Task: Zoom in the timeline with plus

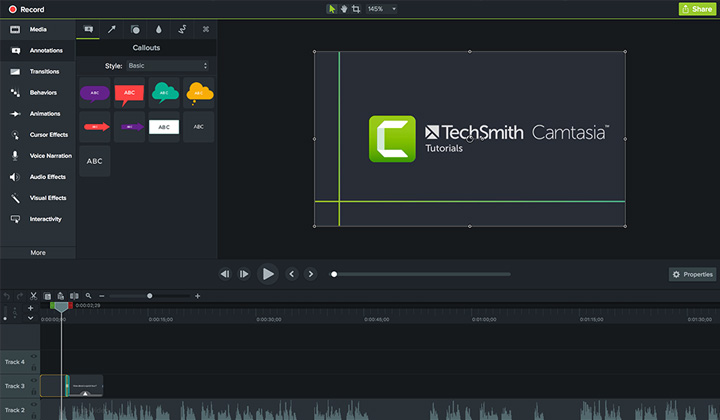Action: pyautogui.click(x=197, y=296)
